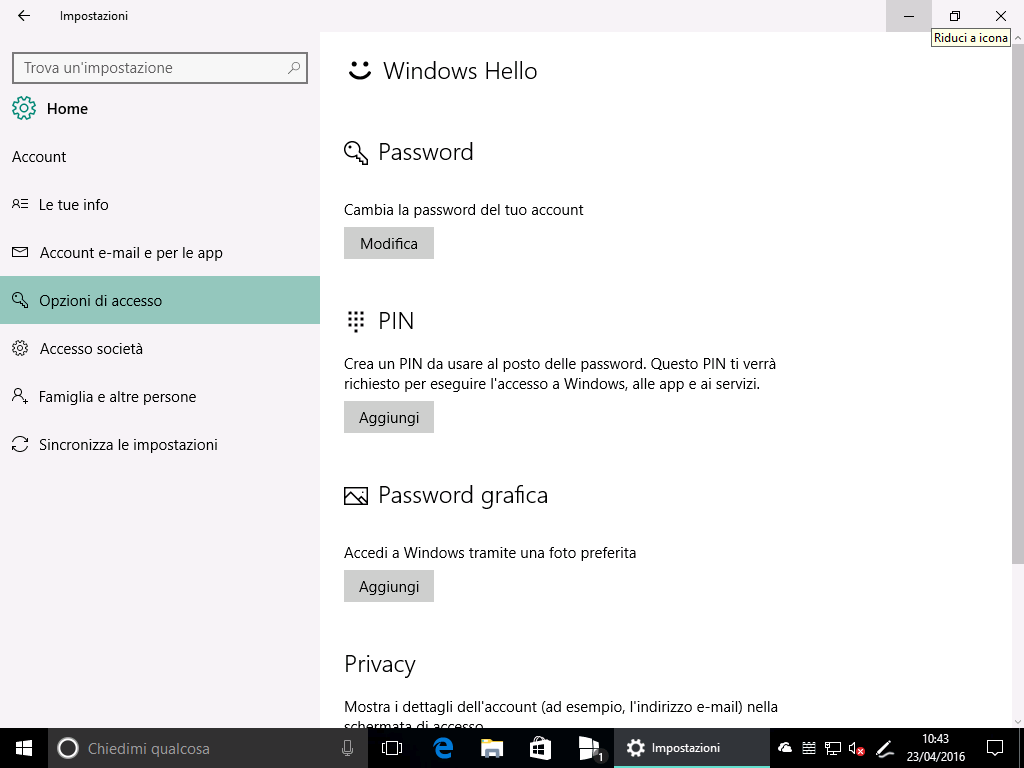Image resolution: width=1024 pixels, height=768 pixels.
Task: Open Famiglia e altre persone
Action: [x=160, y=396]
